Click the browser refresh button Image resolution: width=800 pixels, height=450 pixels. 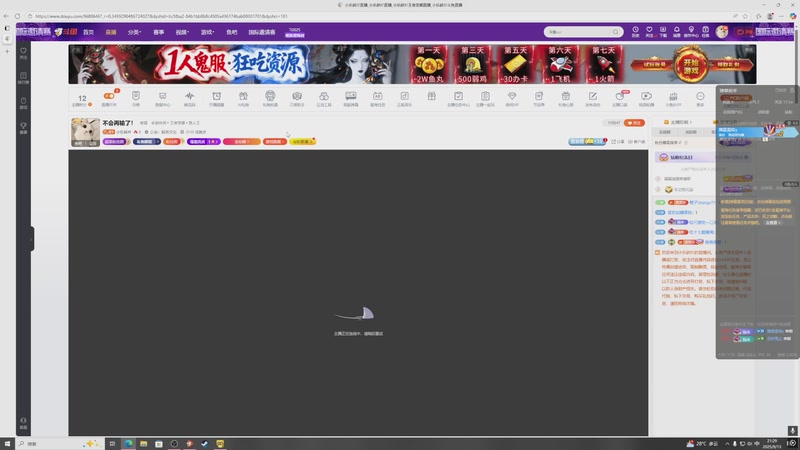(x=17, y=16)
